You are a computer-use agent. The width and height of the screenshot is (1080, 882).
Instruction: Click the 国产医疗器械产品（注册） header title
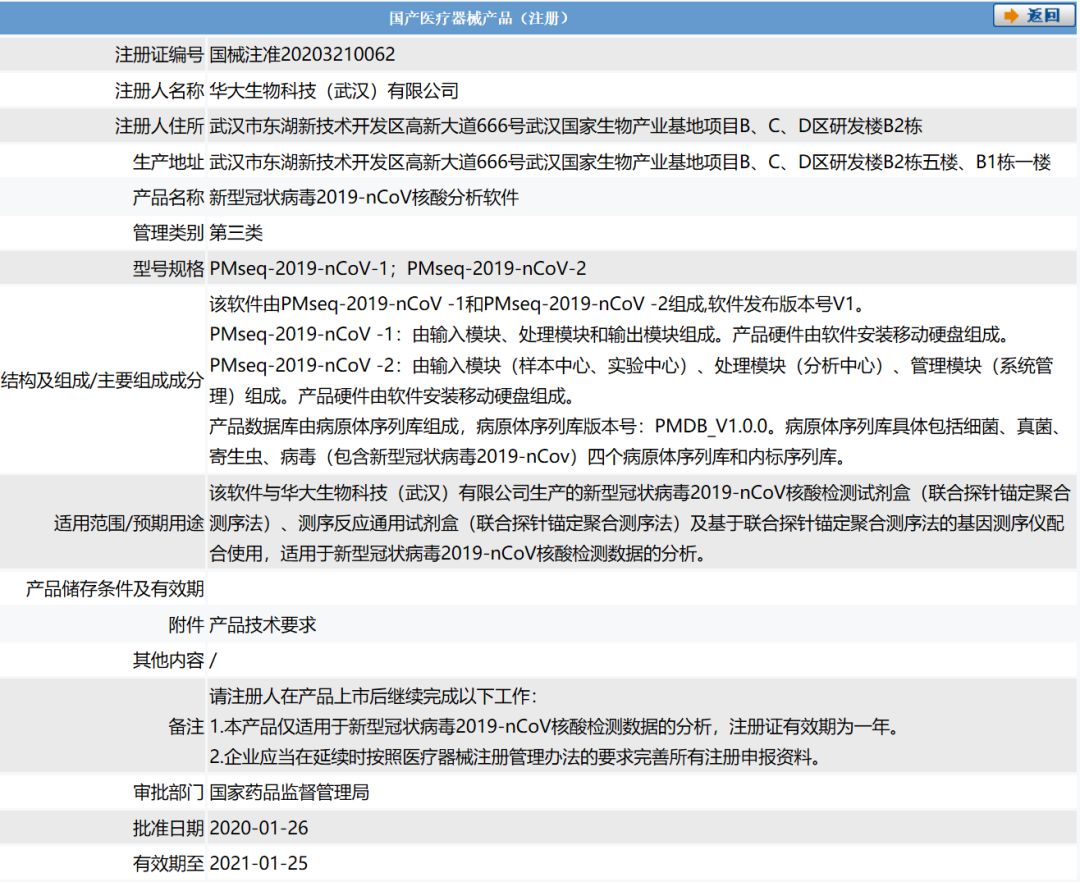[478, 18]
